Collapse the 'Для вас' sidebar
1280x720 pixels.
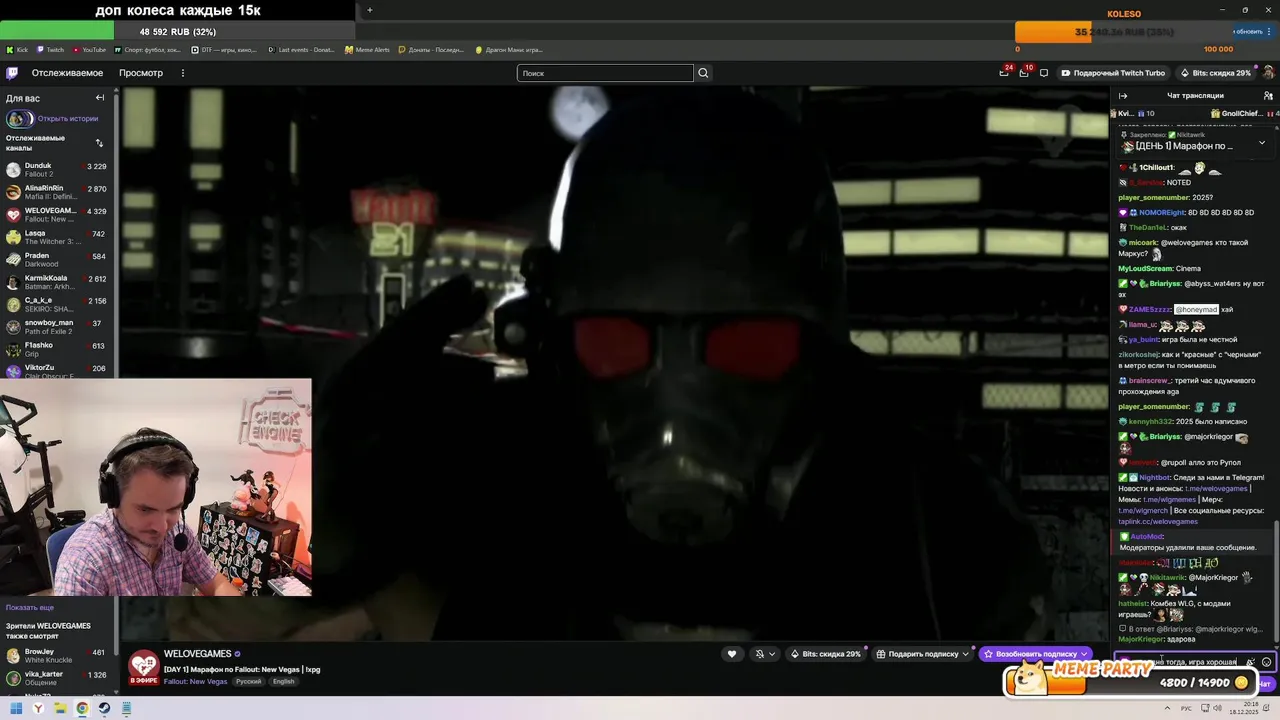tap(100, 98)
